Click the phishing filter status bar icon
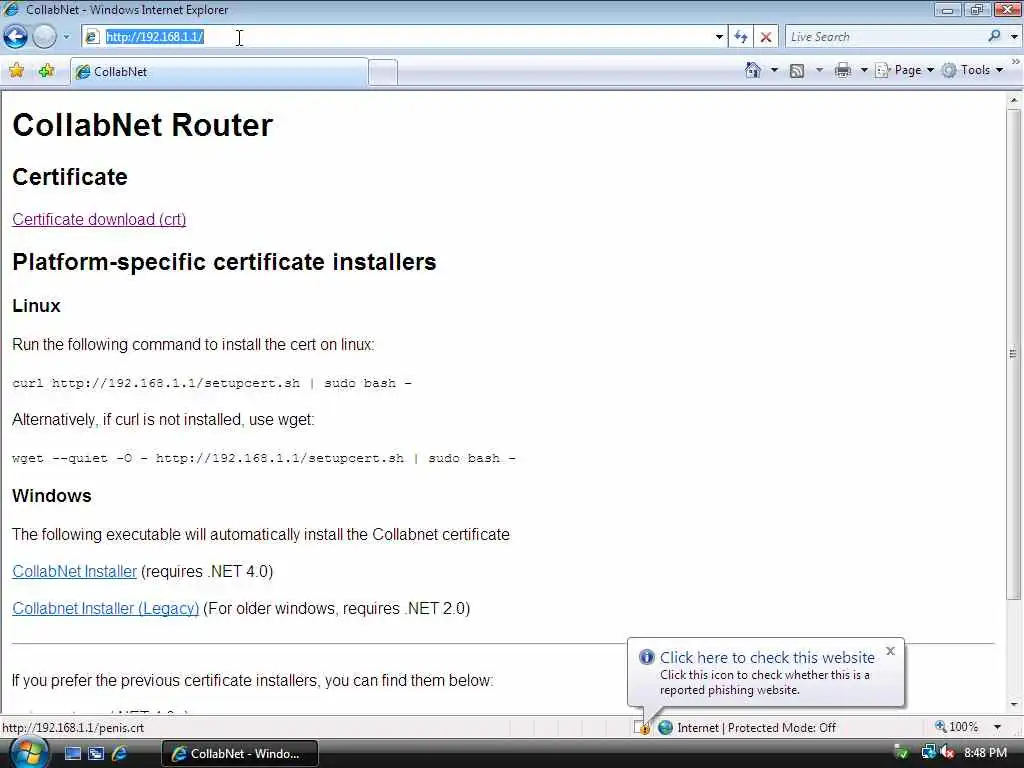Image resolution: width=1024 pixels, height=768 pixels. (x=642, y=727)
